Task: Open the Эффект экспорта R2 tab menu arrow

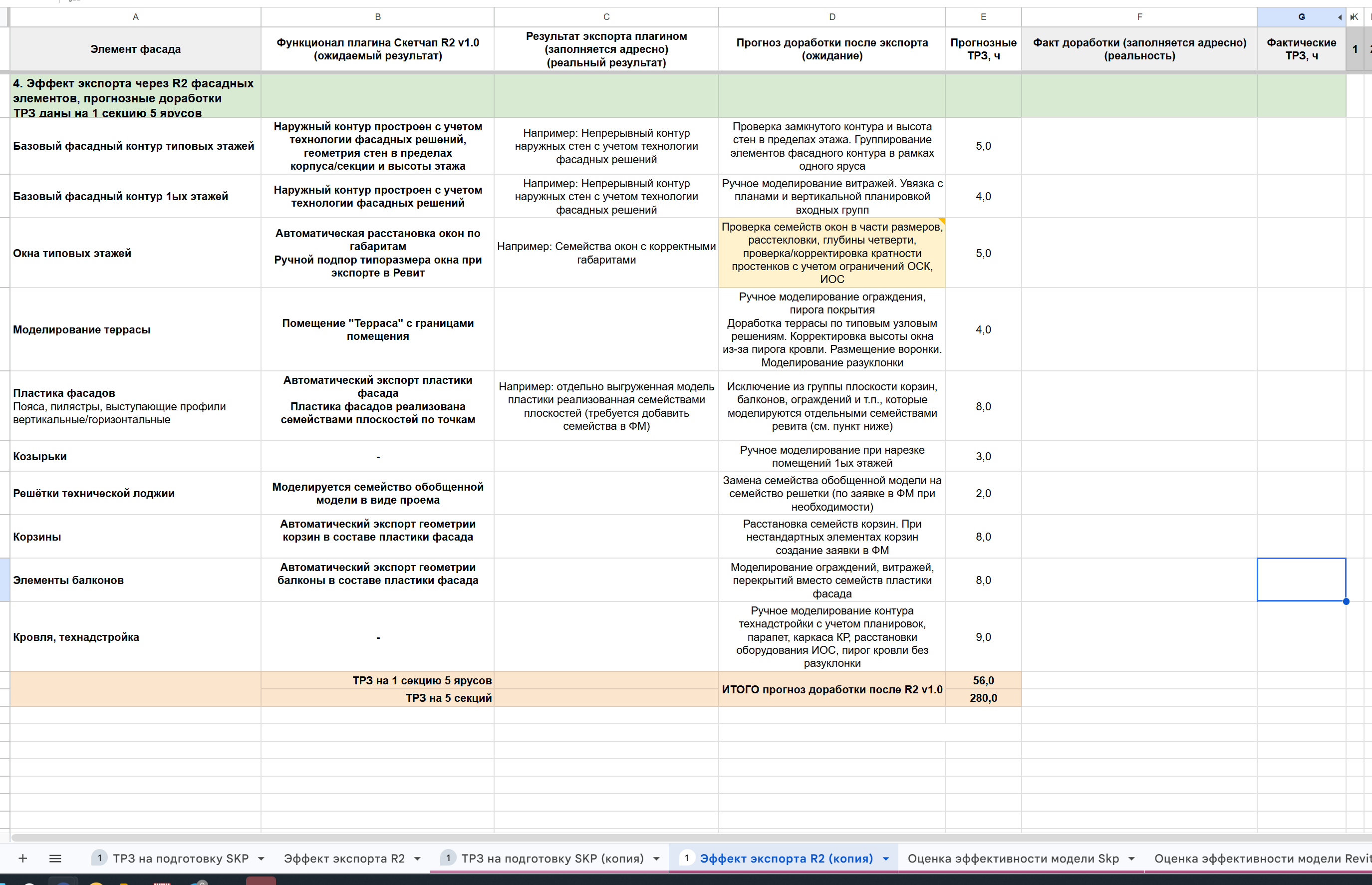Action: [x=418, y=859]
